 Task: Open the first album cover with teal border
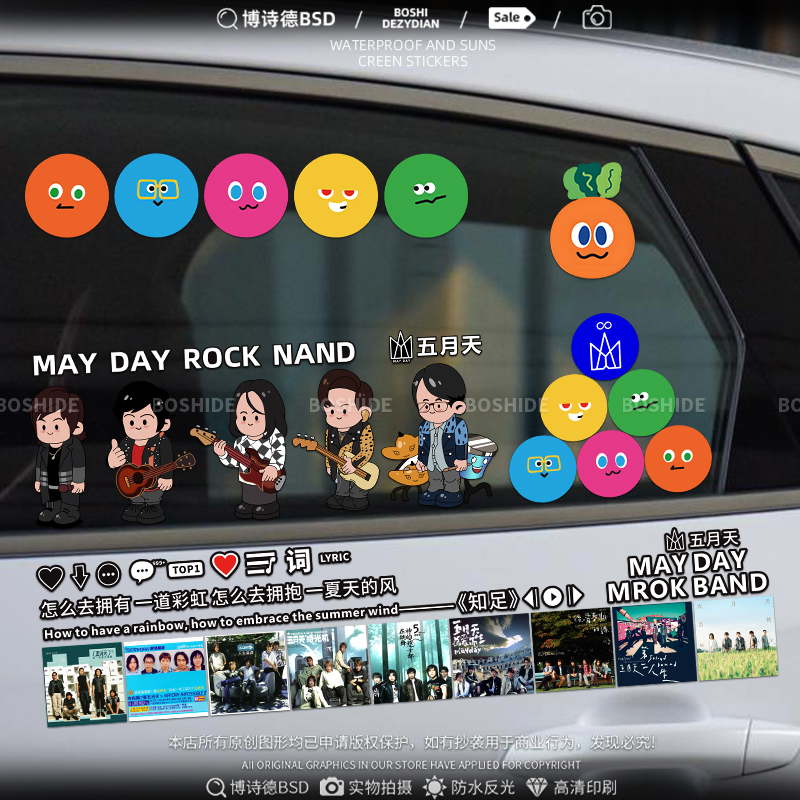coord(84,683)
